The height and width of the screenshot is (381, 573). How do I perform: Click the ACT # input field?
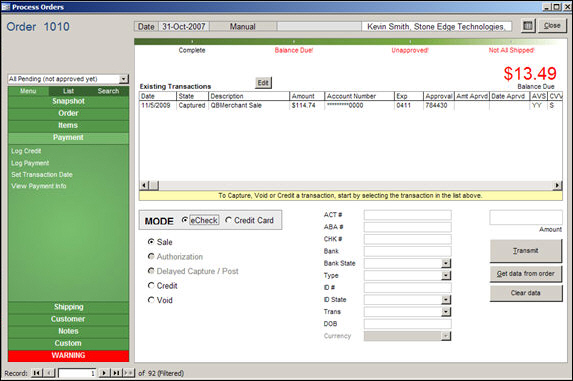coord(407,215)
